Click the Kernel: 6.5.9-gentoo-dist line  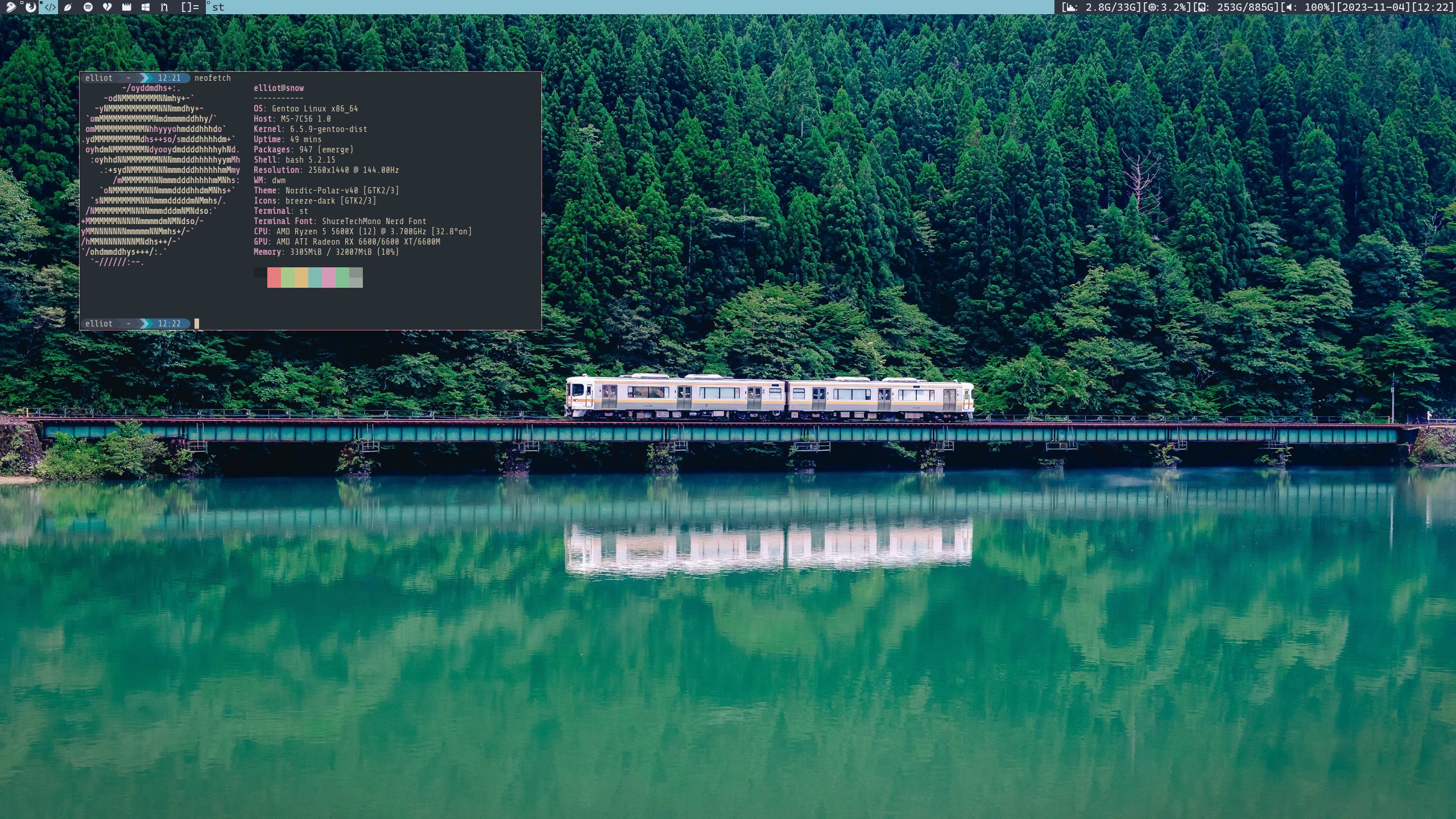(311, 129)
